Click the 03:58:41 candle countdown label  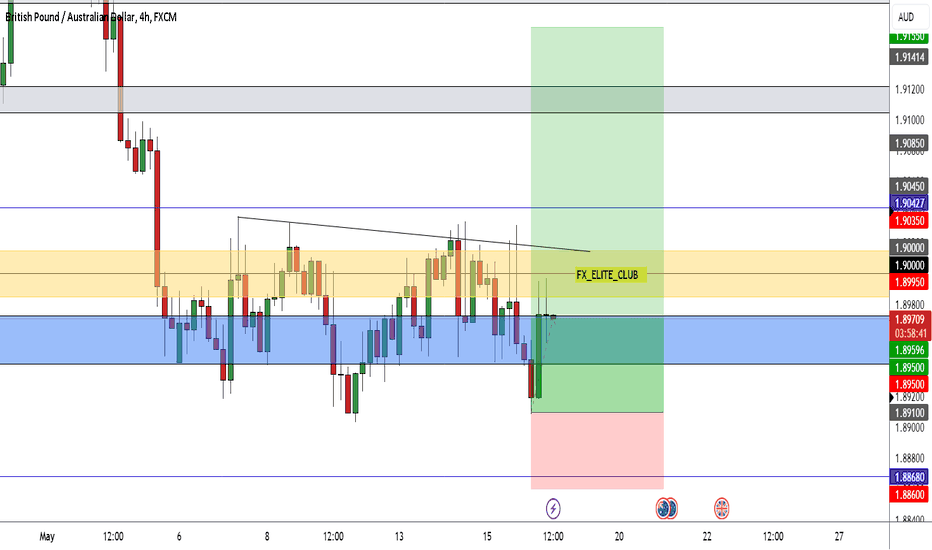909,334
